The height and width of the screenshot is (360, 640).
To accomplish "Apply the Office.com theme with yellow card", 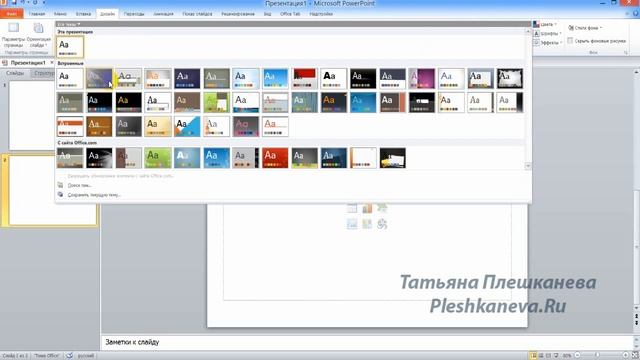I will click(393, 158).
